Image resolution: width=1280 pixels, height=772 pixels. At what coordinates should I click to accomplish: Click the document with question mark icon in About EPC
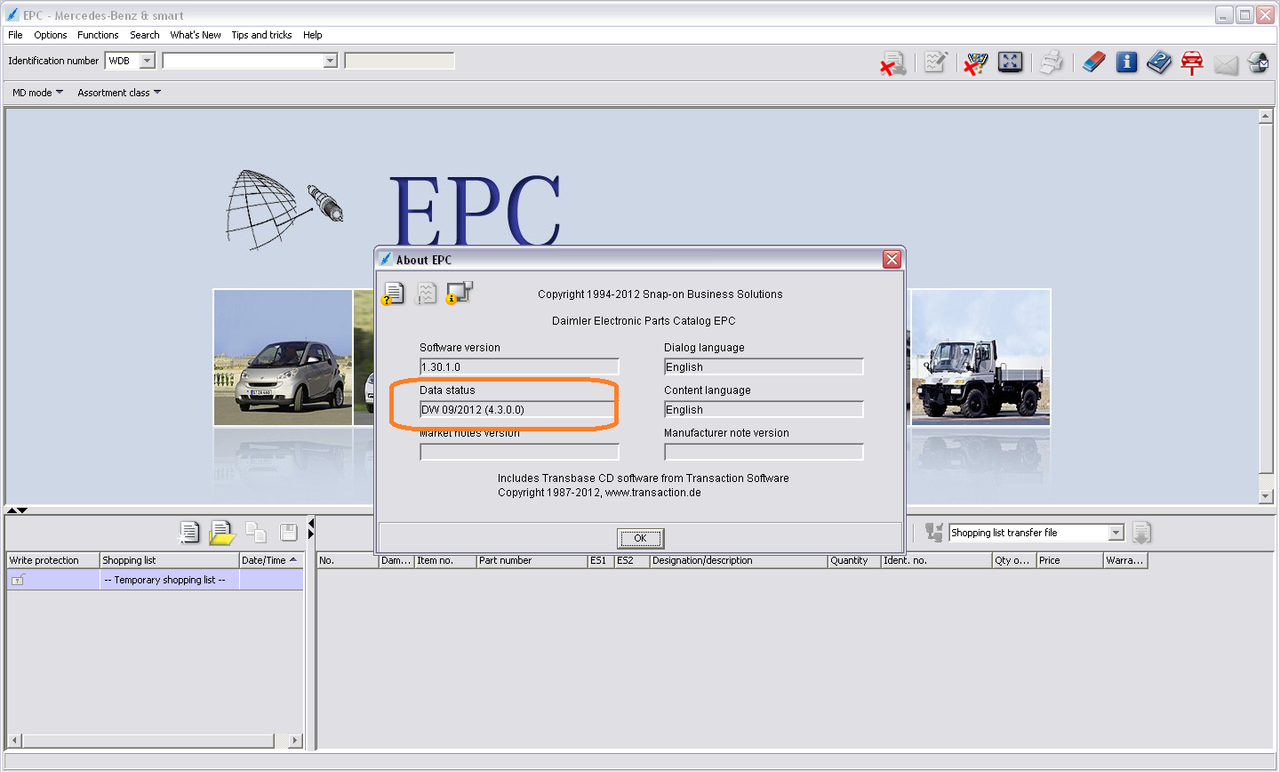(x=393, y=293)
